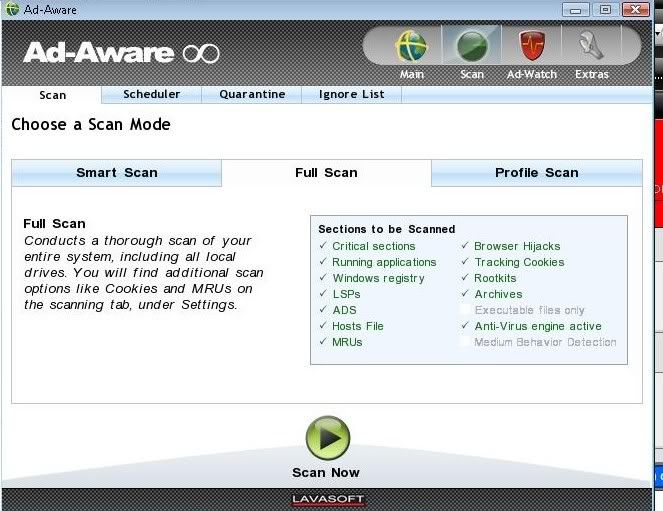Toggle Archives checkmark

point(465,294)
